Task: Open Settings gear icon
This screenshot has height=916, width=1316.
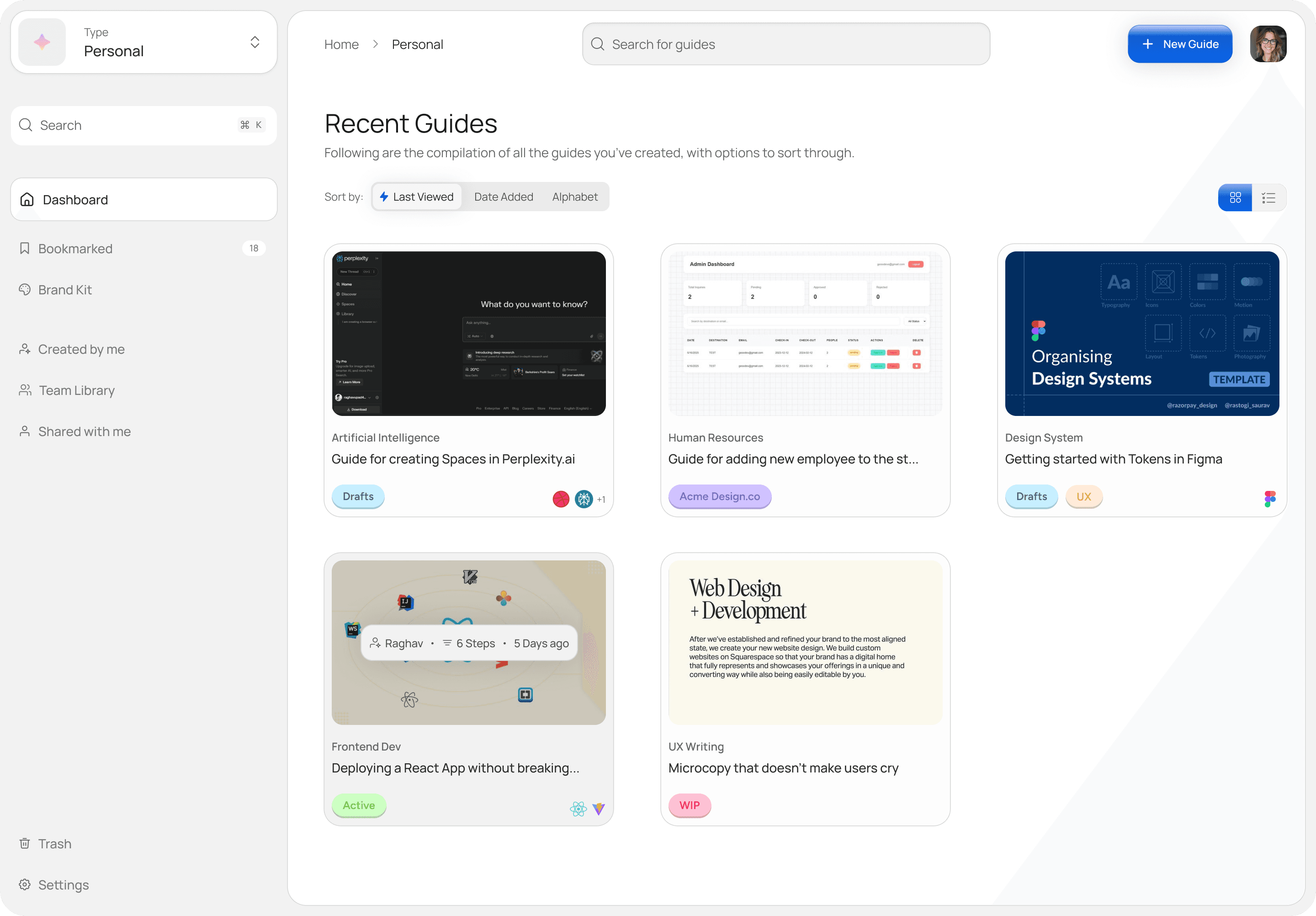Action: coord(25,884)
